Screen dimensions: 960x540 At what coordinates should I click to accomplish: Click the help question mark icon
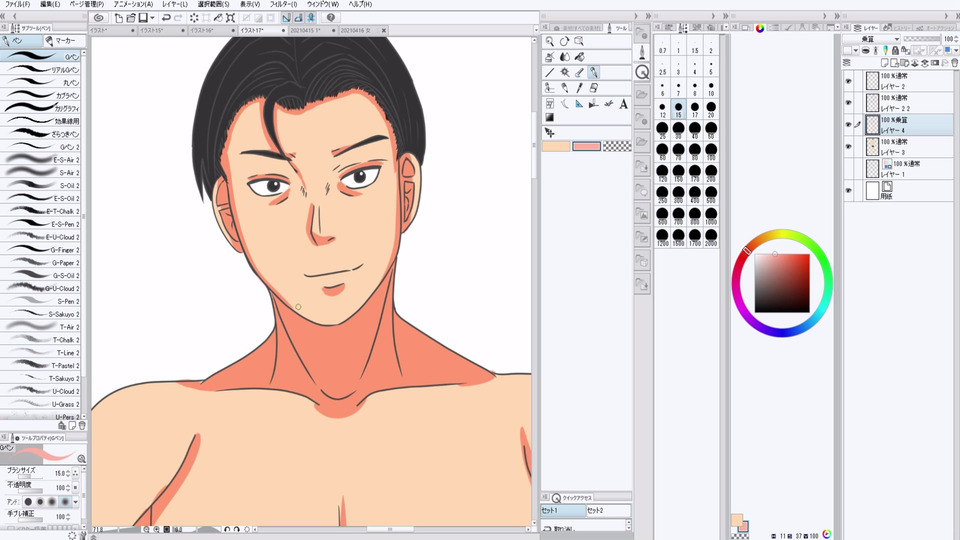pos(331,18)
